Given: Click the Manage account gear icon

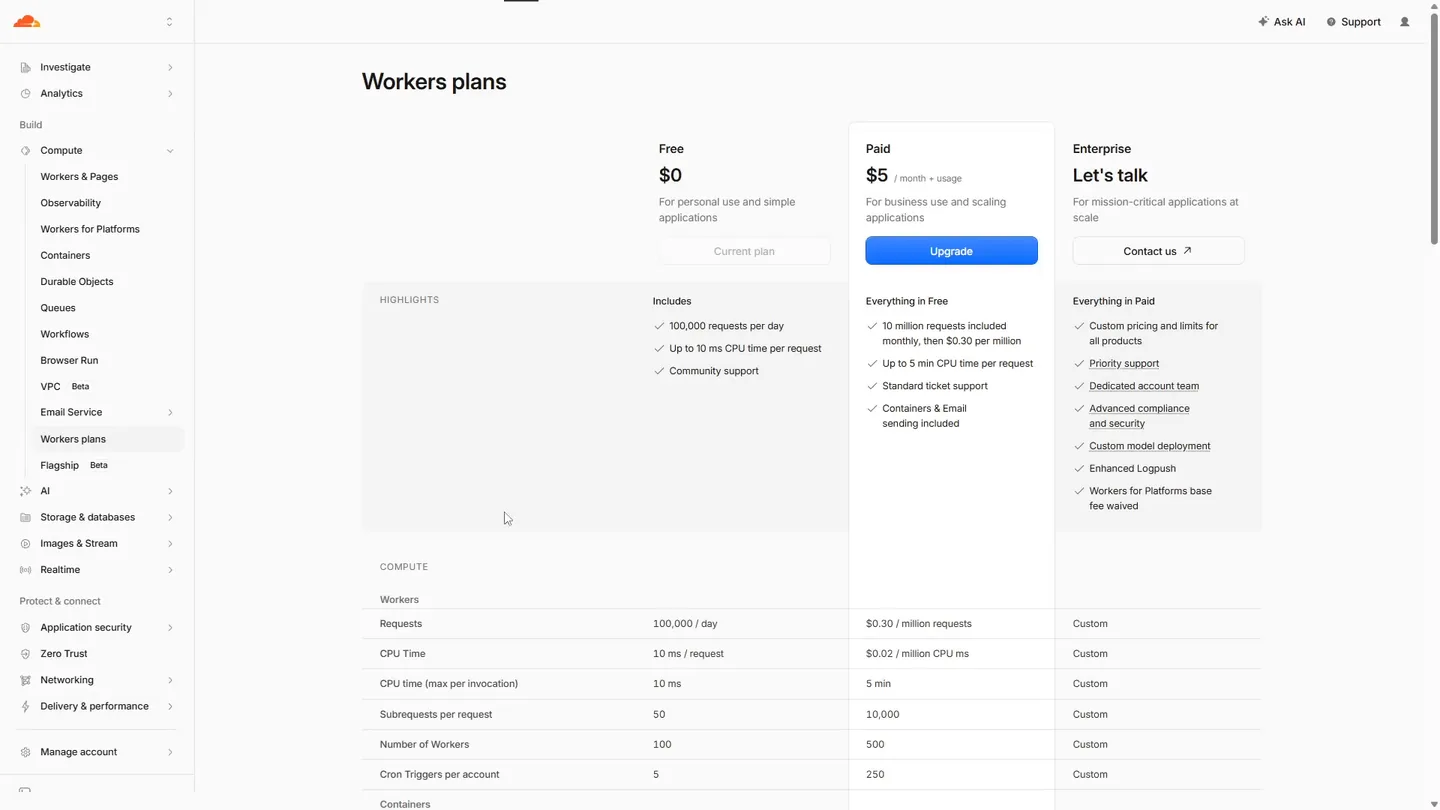Looking at the screenshot, I should 25,752.
